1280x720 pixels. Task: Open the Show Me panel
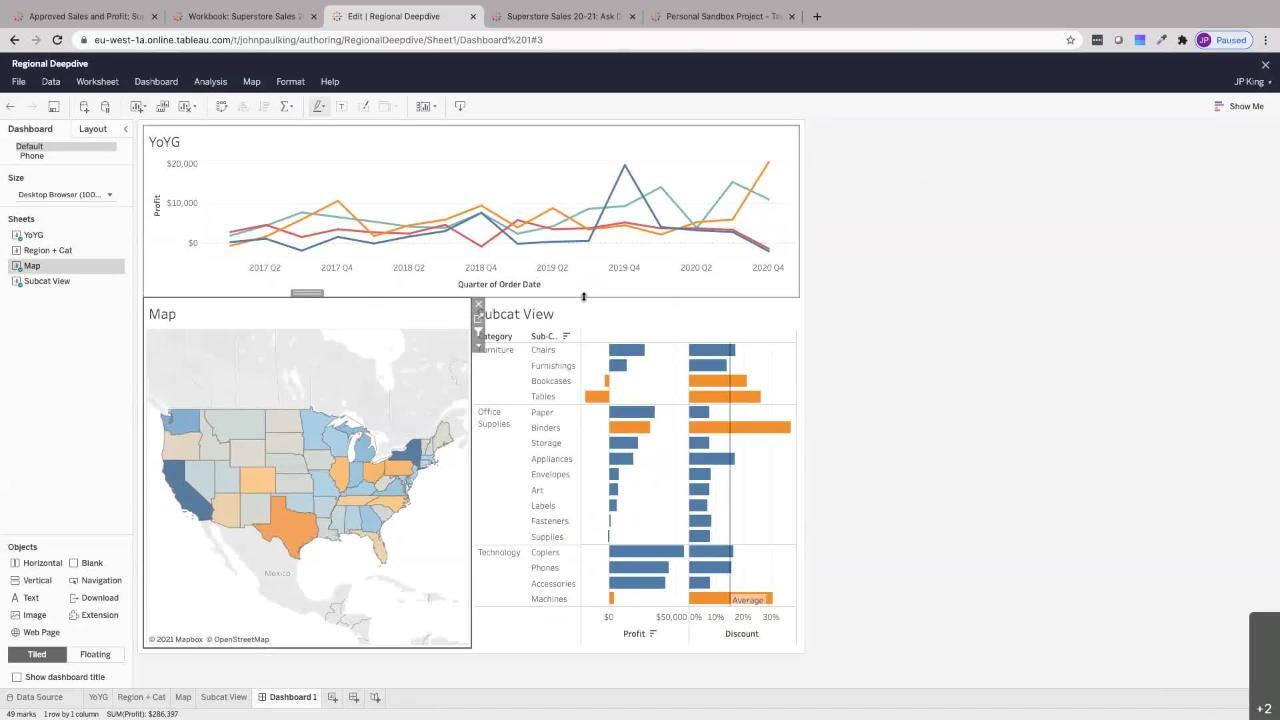[x=1239, y=106]
